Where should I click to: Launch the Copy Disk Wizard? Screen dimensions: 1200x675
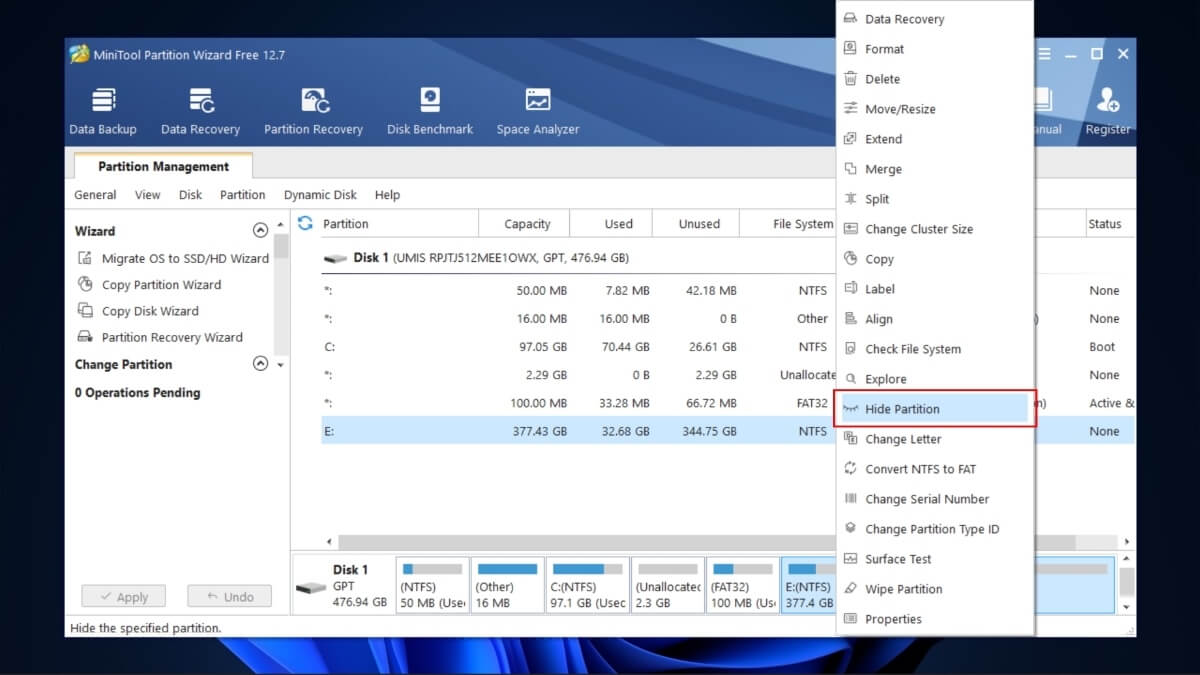click(151, 311)
